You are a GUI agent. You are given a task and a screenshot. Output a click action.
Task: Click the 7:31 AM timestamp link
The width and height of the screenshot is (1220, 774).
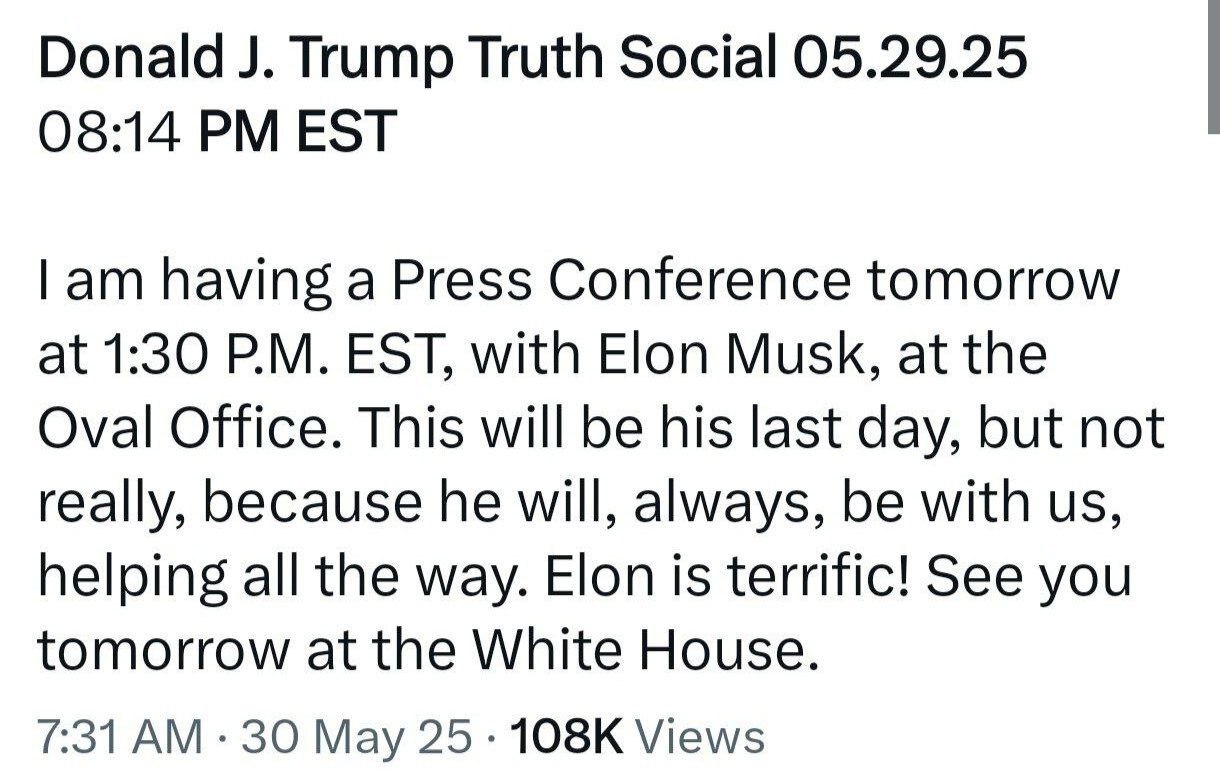(119, 739)
